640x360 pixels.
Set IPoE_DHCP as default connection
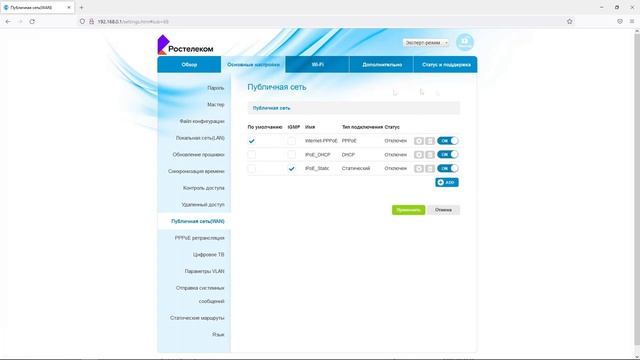[251, 155]
